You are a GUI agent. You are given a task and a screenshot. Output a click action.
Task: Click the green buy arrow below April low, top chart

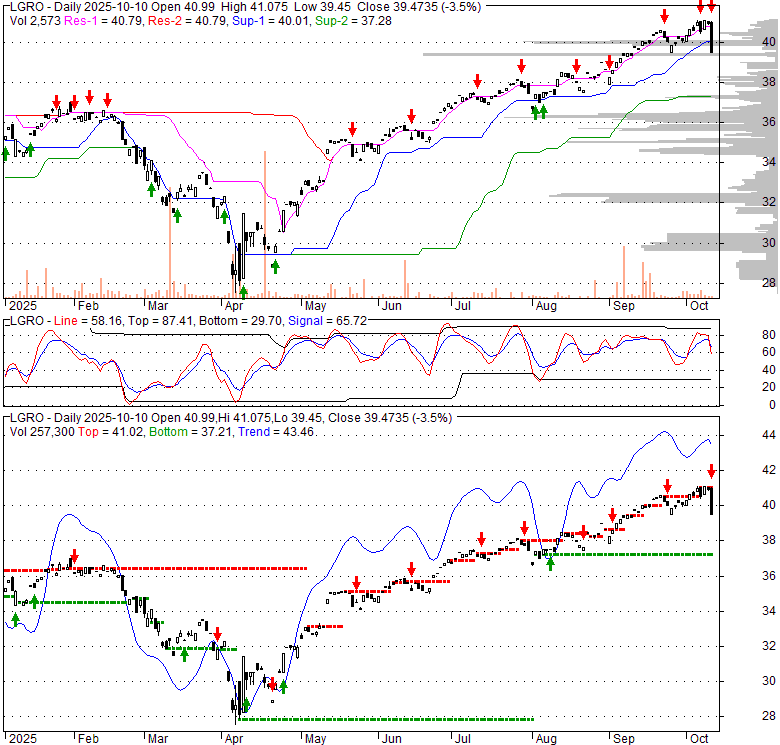pyautogui.click(x=243, y=292)
